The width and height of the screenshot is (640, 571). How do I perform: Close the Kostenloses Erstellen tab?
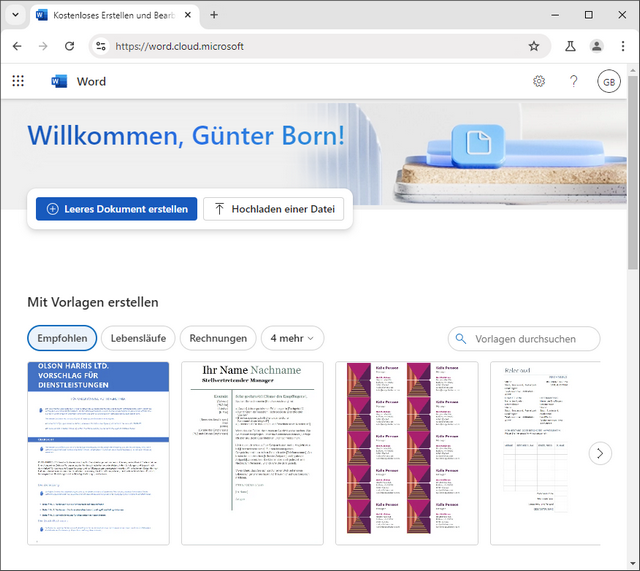(188, 15)
